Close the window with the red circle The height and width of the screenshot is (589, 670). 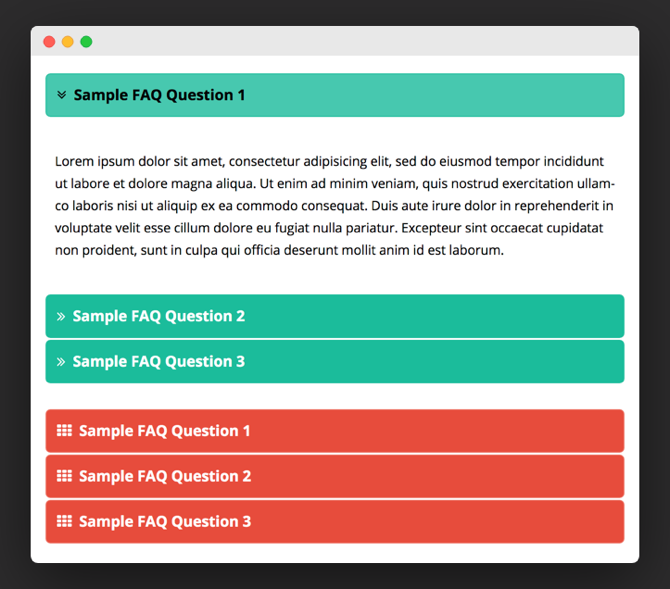click(49, 41)
